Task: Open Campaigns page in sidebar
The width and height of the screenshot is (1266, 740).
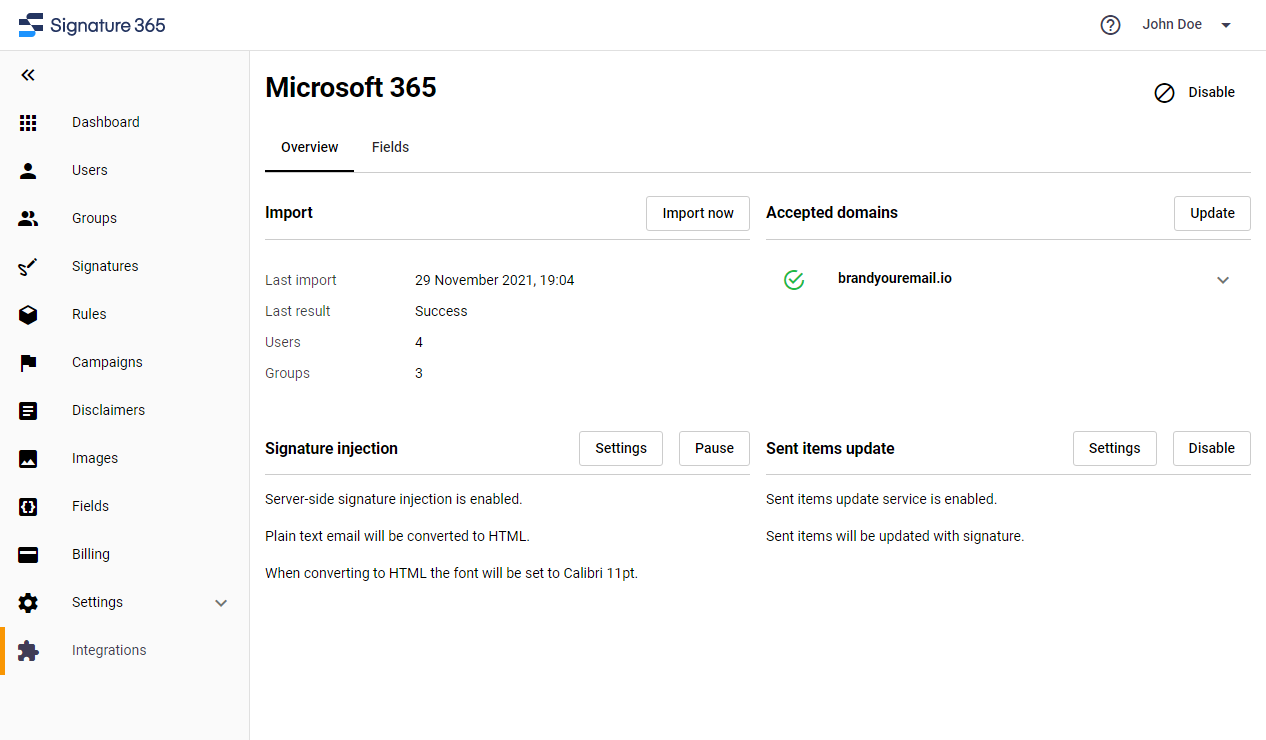Action: [107, 362]
